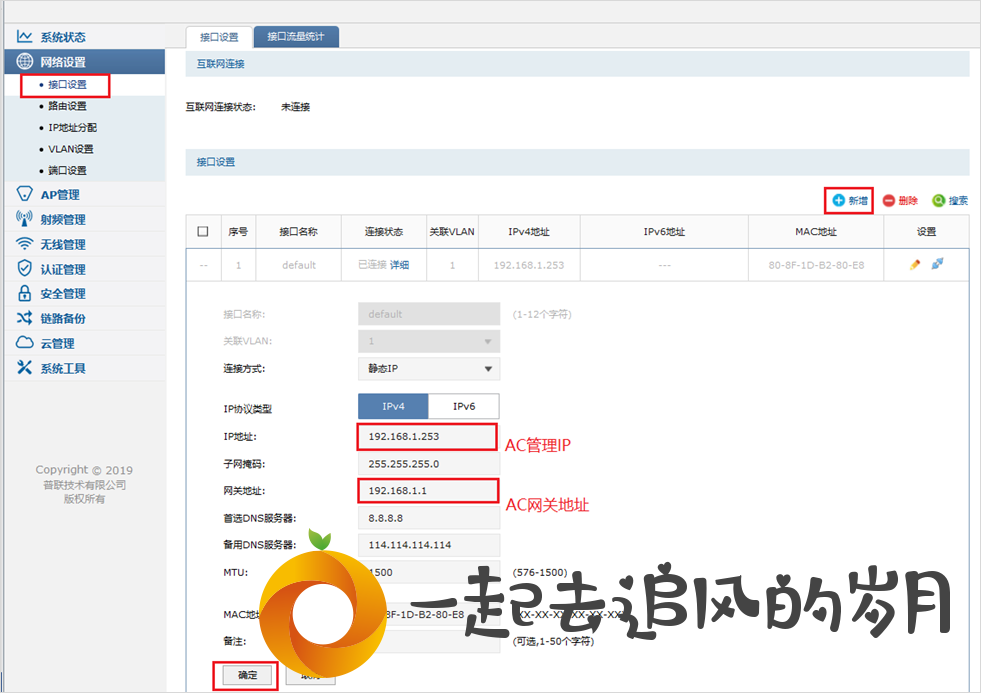
Task: Tick the select-all checkbox in table header
Action: [203, 232]
